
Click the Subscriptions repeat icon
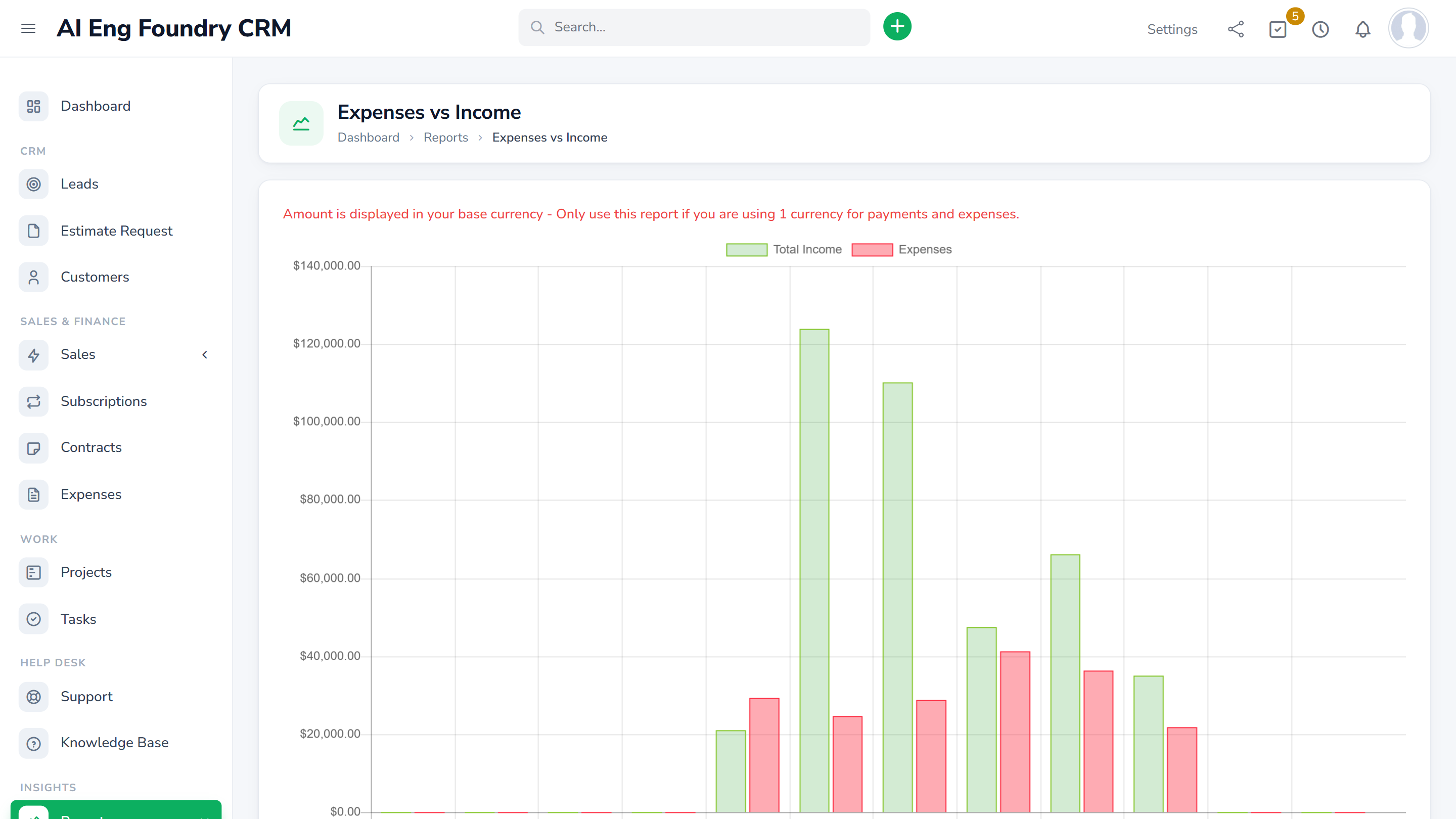(33, 401)
